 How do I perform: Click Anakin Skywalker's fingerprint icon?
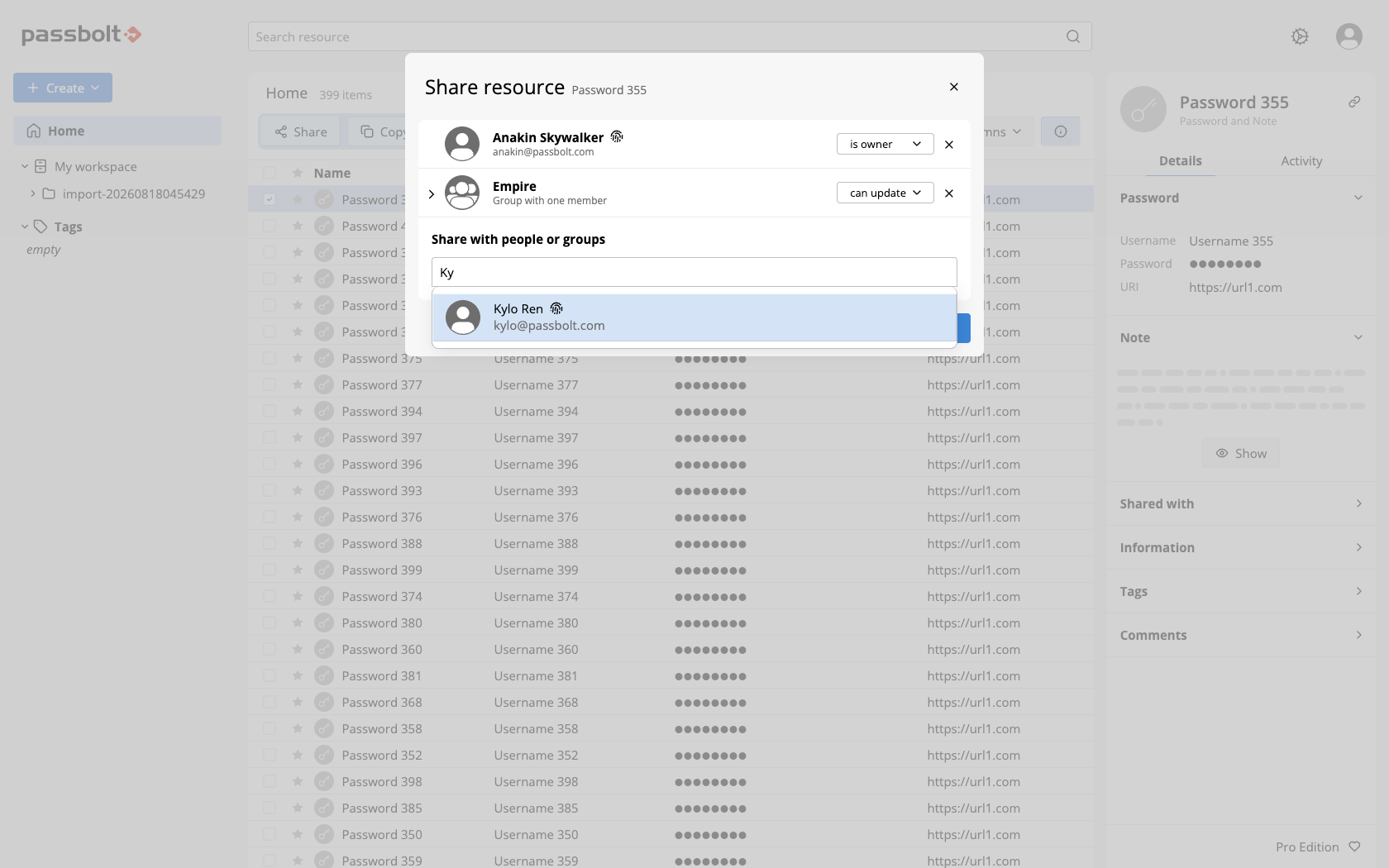[617, 137]
